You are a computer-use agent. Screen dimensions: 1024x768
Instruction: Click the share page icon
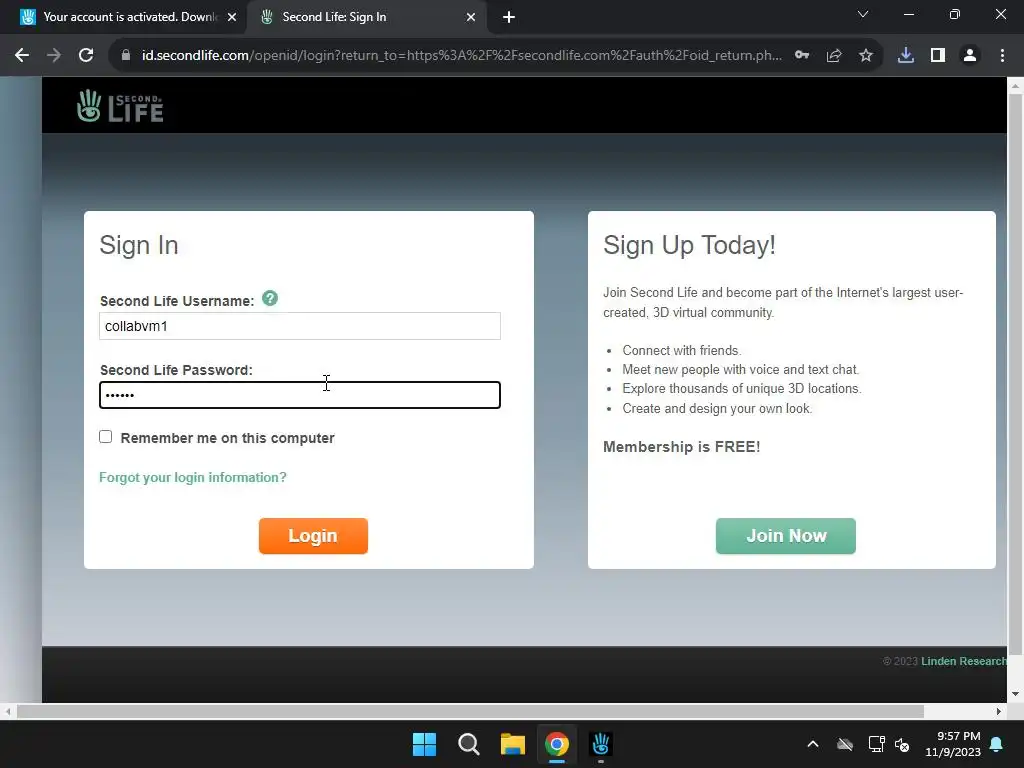point(834,56)
